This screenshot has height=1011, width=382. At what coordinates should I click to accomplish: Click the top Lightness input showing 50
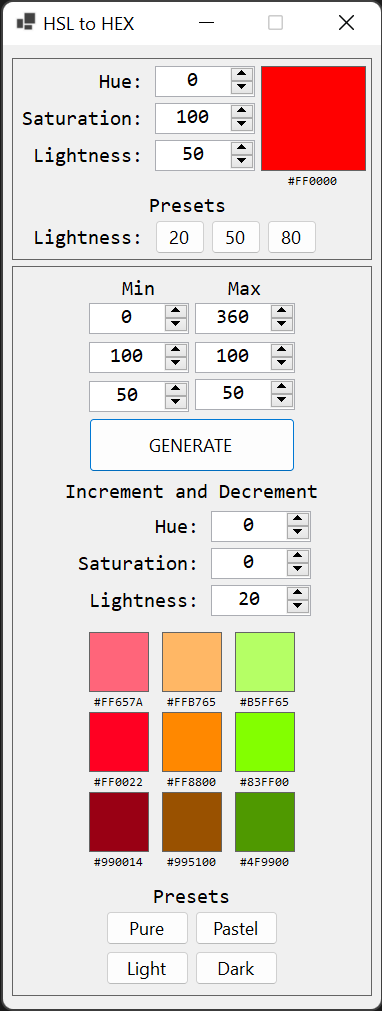point(193,156)
